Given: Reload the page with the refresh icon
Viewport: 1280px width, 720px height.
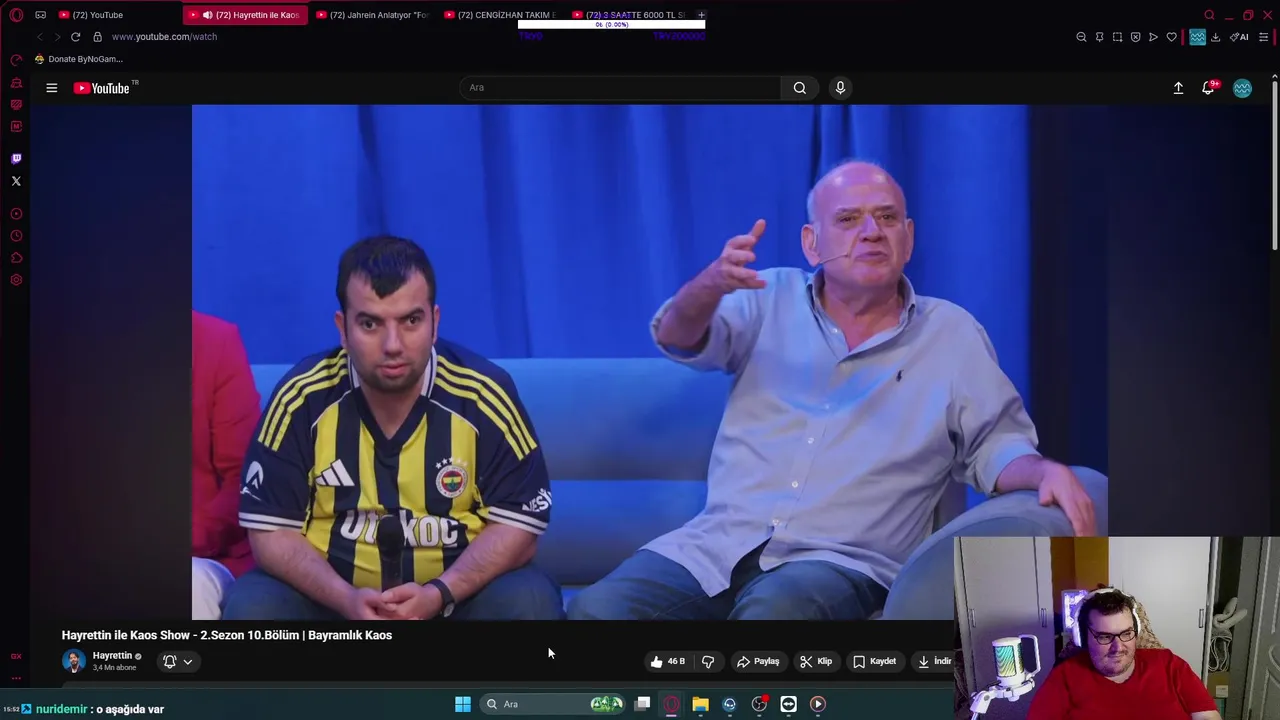Looking at the screenshot, I should [75, 37].
